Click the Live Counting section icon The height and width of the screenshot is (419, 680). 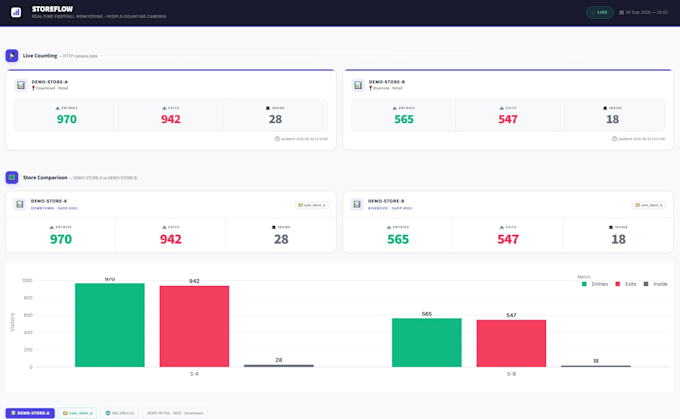pyautogui.click(x=12, y=56)
